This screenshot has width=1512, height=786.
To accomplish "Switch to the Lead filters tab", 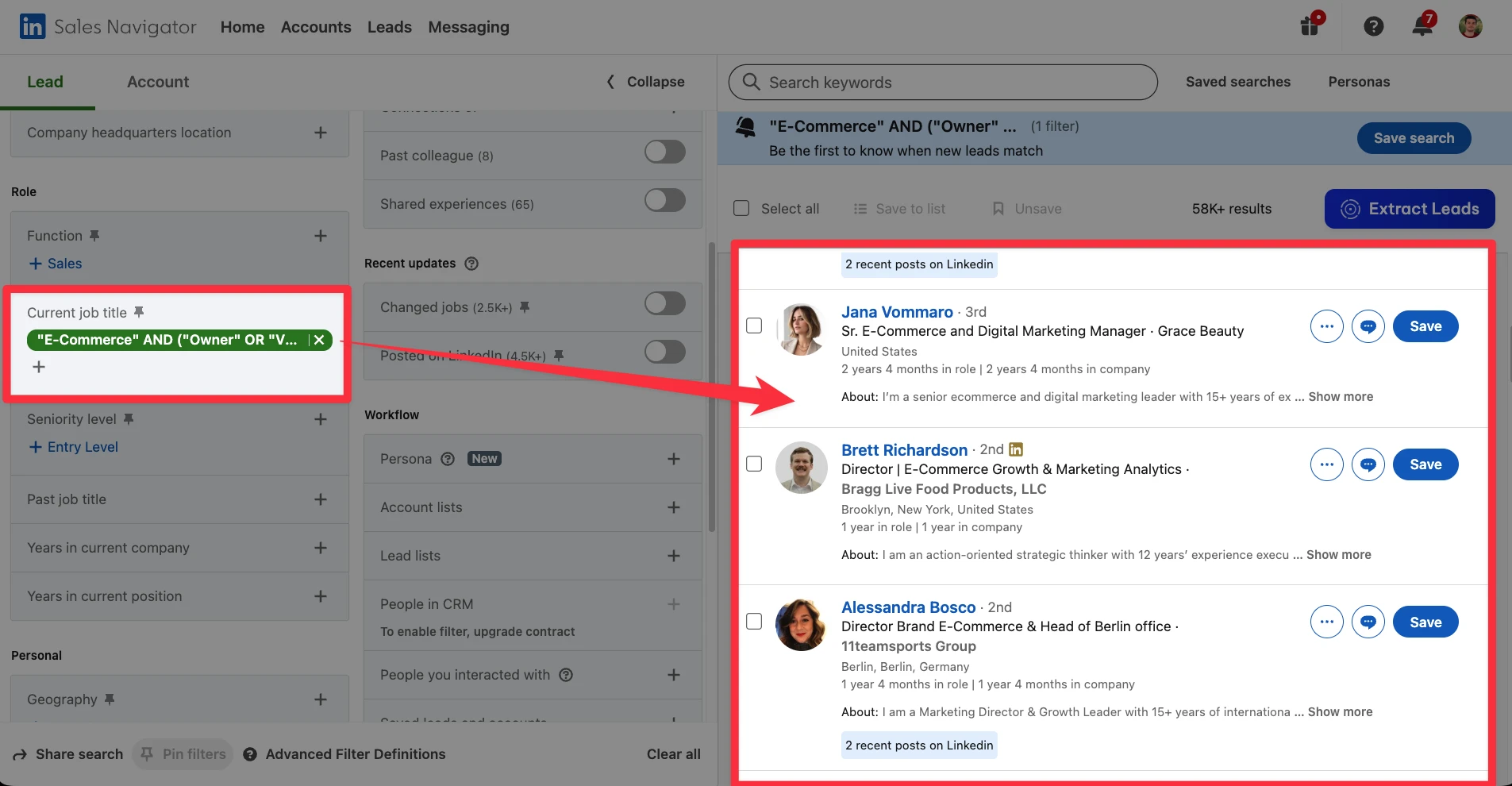I will click(x=45, y=82).
